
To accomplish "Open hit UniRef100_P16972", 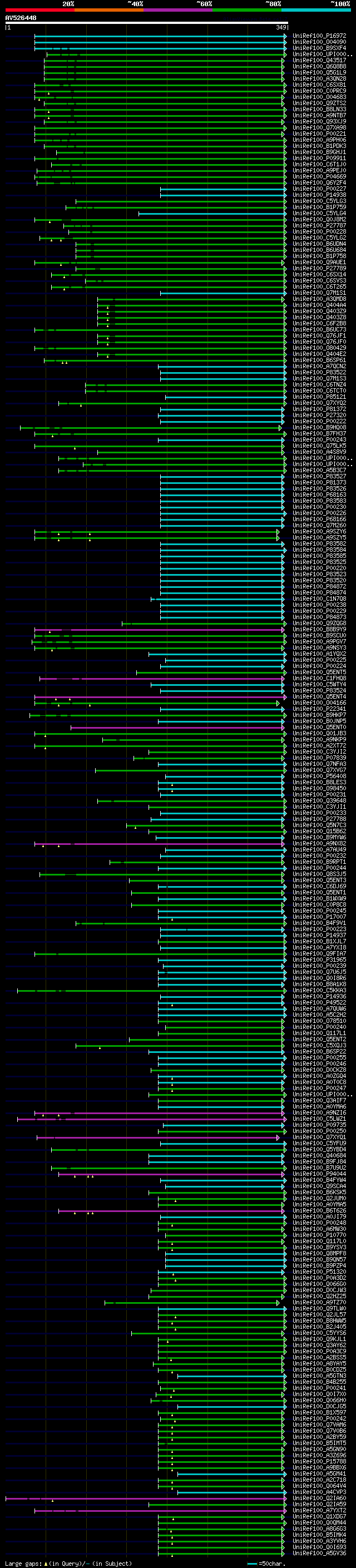I will coord(319,36).
